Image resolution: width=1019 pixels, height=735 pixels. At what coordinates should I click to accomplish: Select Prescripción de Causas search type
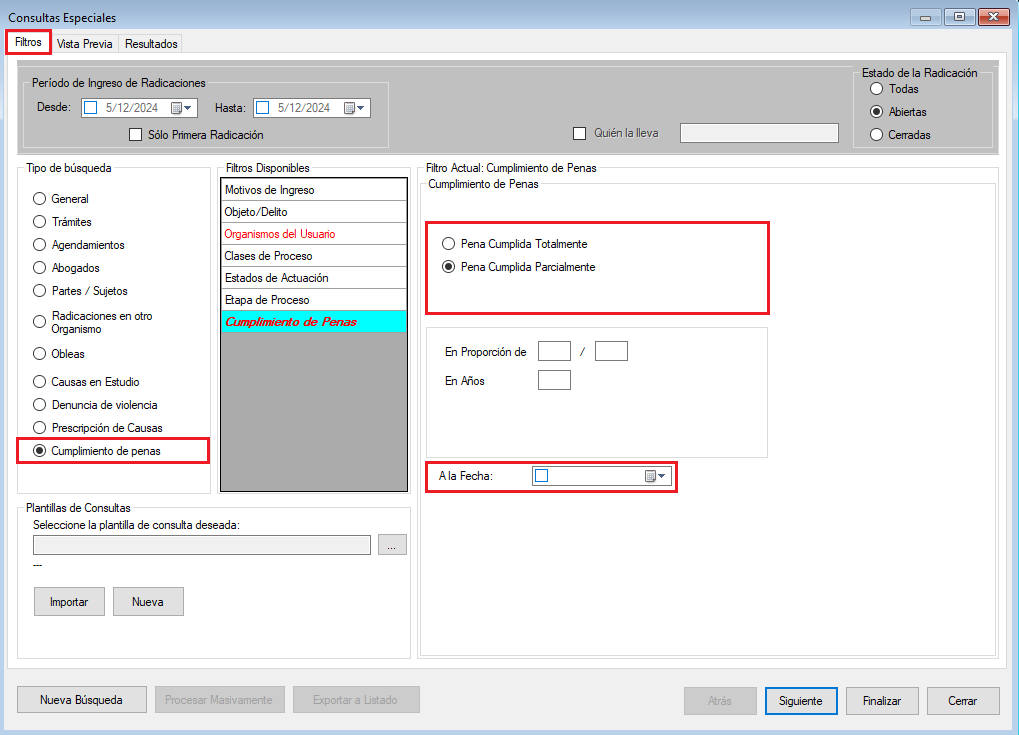pyautogui.click(x=40, y=428)
